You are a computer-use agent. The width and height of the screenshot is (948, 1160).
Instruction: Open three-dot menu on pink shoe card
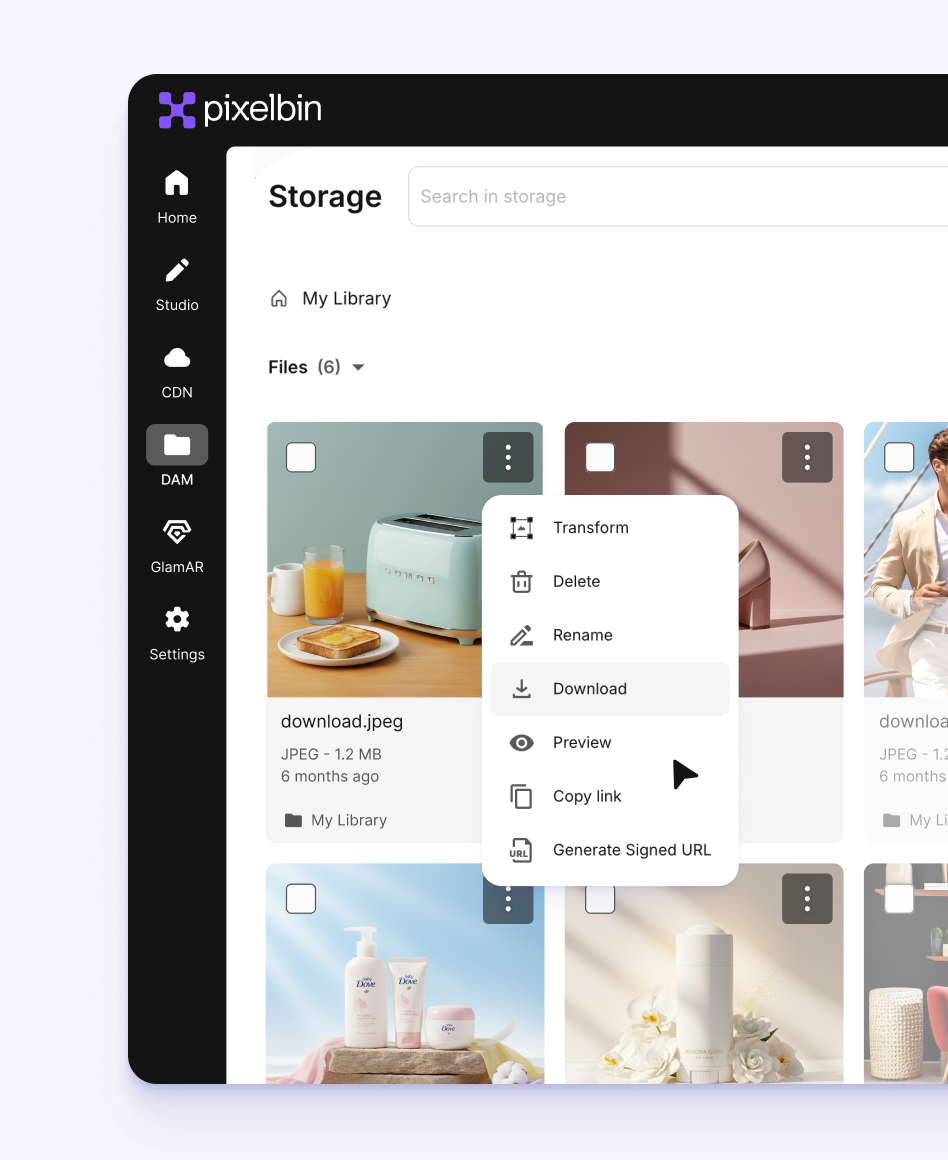807,457
